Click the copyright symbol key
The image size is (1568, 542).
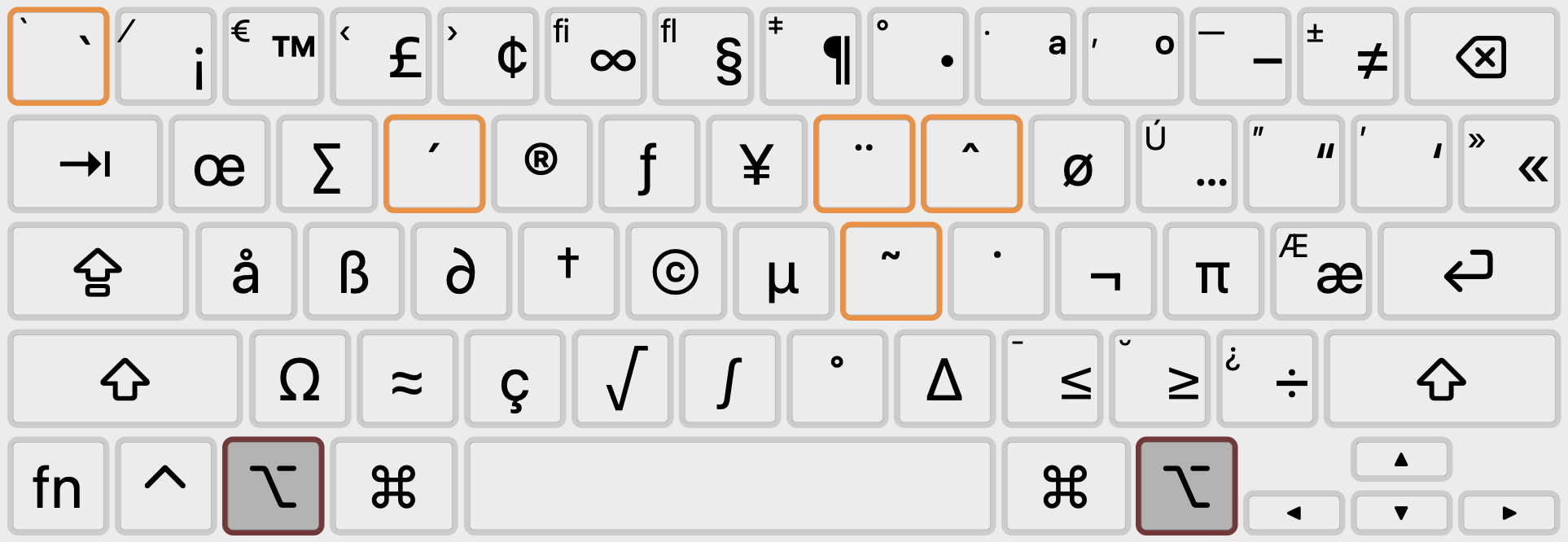tap(676, 272)
